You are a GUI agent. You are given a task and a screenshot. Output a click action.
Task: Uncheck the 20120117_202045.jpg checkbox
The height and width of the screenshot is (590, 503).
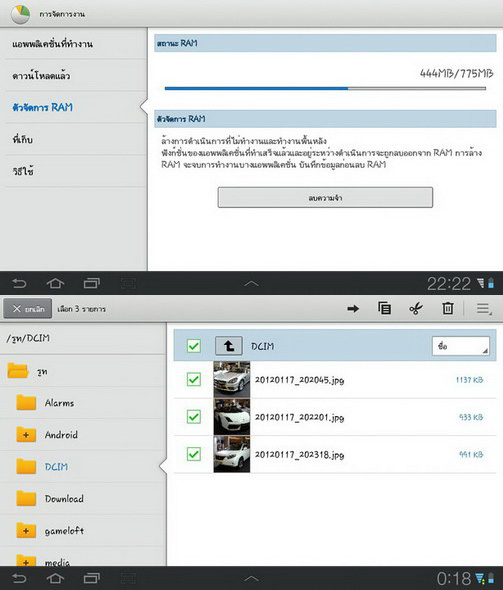pyautogui.click(x=194, y=379)
